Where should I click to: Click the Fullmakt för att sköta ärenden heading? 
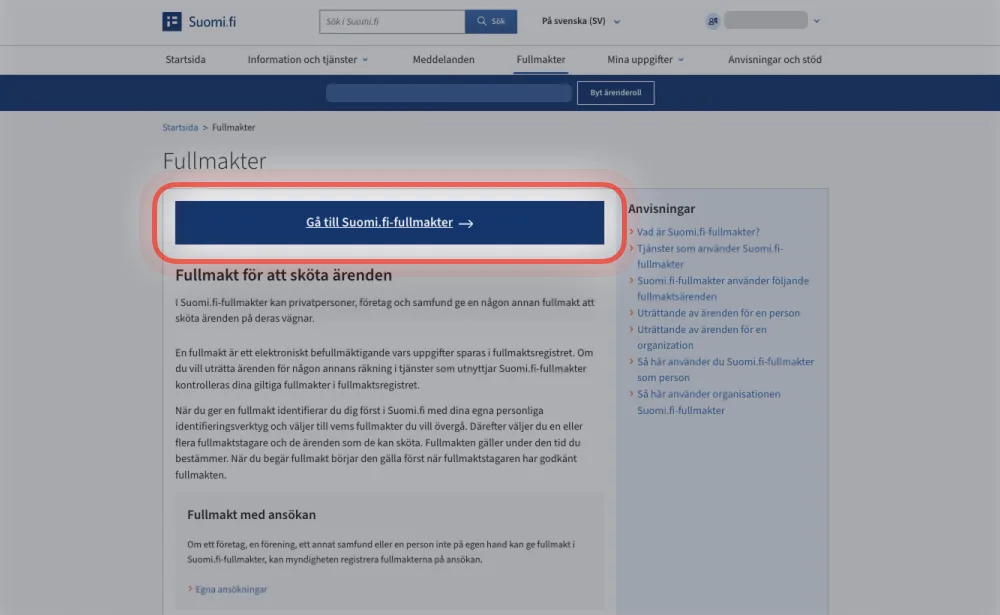pyautogui.click(x=284, y=275)
